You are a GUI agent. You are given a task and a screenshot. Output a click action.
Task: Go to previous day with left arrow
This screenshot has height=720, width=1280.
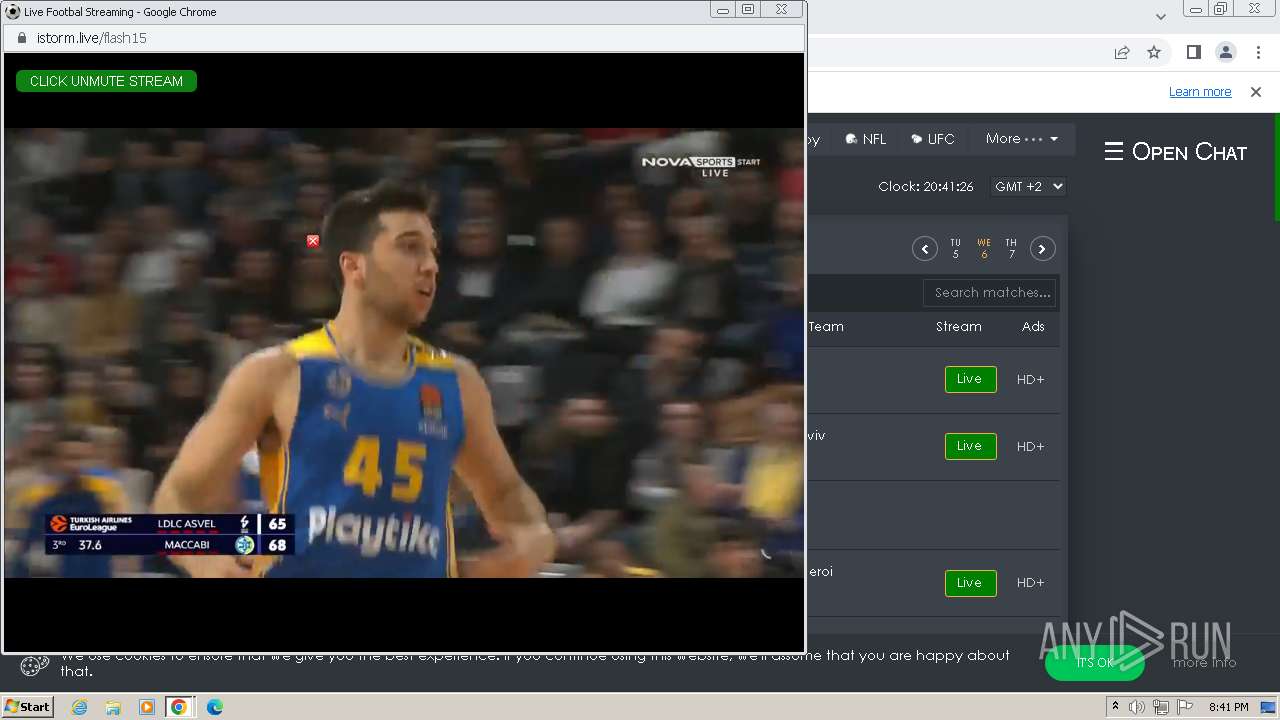click(925, 249)
